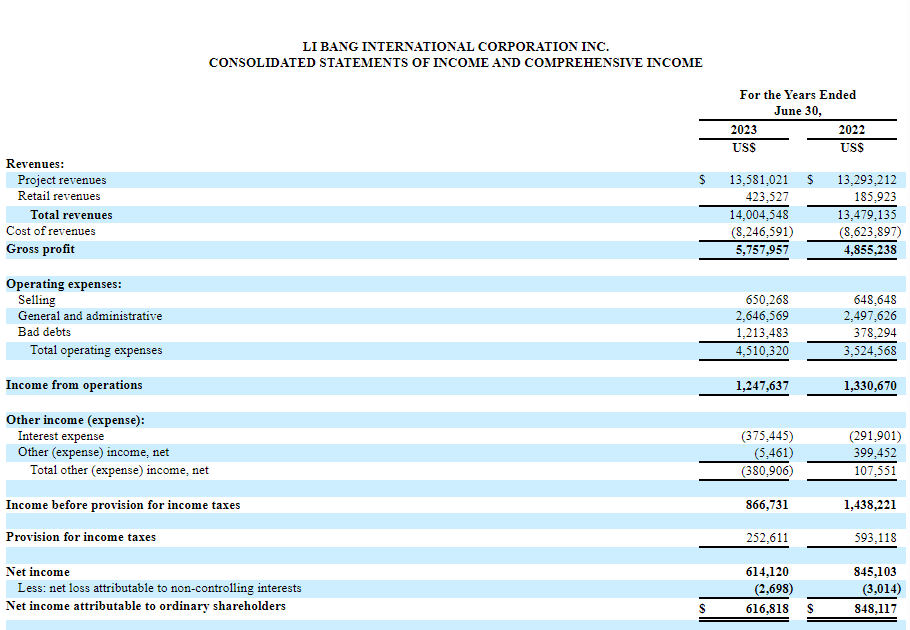Select the 'Interest expense' row label
The width and height of the screenshot is (910, 630).
tap(61, 436)
